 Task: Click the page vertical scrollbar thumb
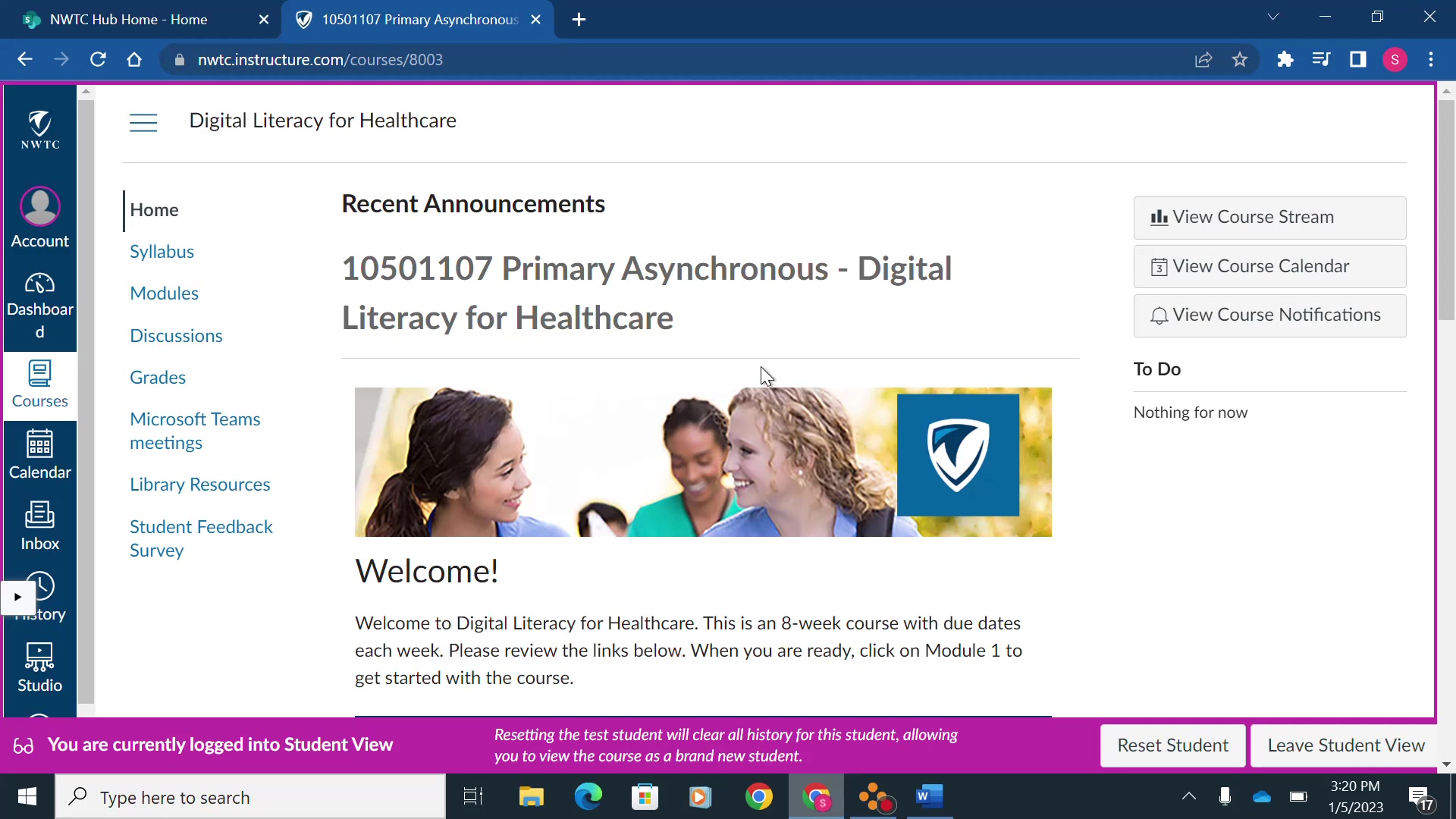pos(1446,209)
